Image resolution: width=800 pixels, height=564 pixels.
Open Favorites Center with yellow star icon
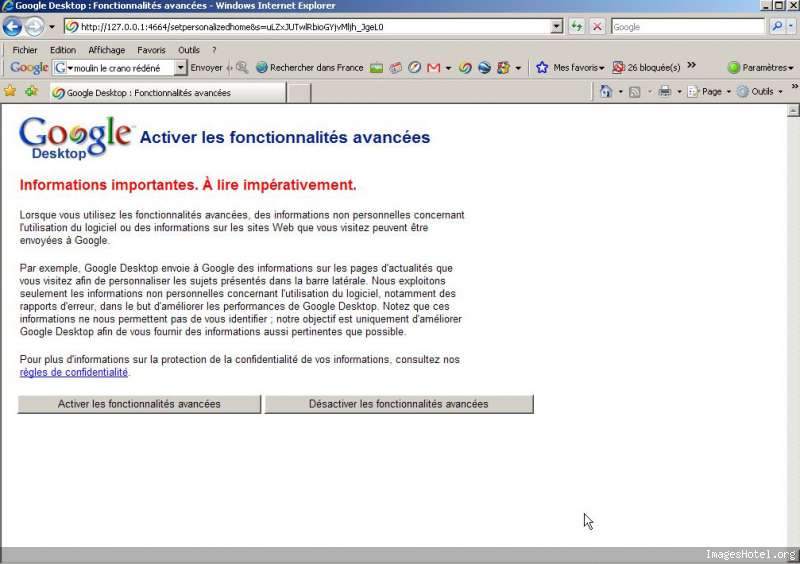coord(10,91)
